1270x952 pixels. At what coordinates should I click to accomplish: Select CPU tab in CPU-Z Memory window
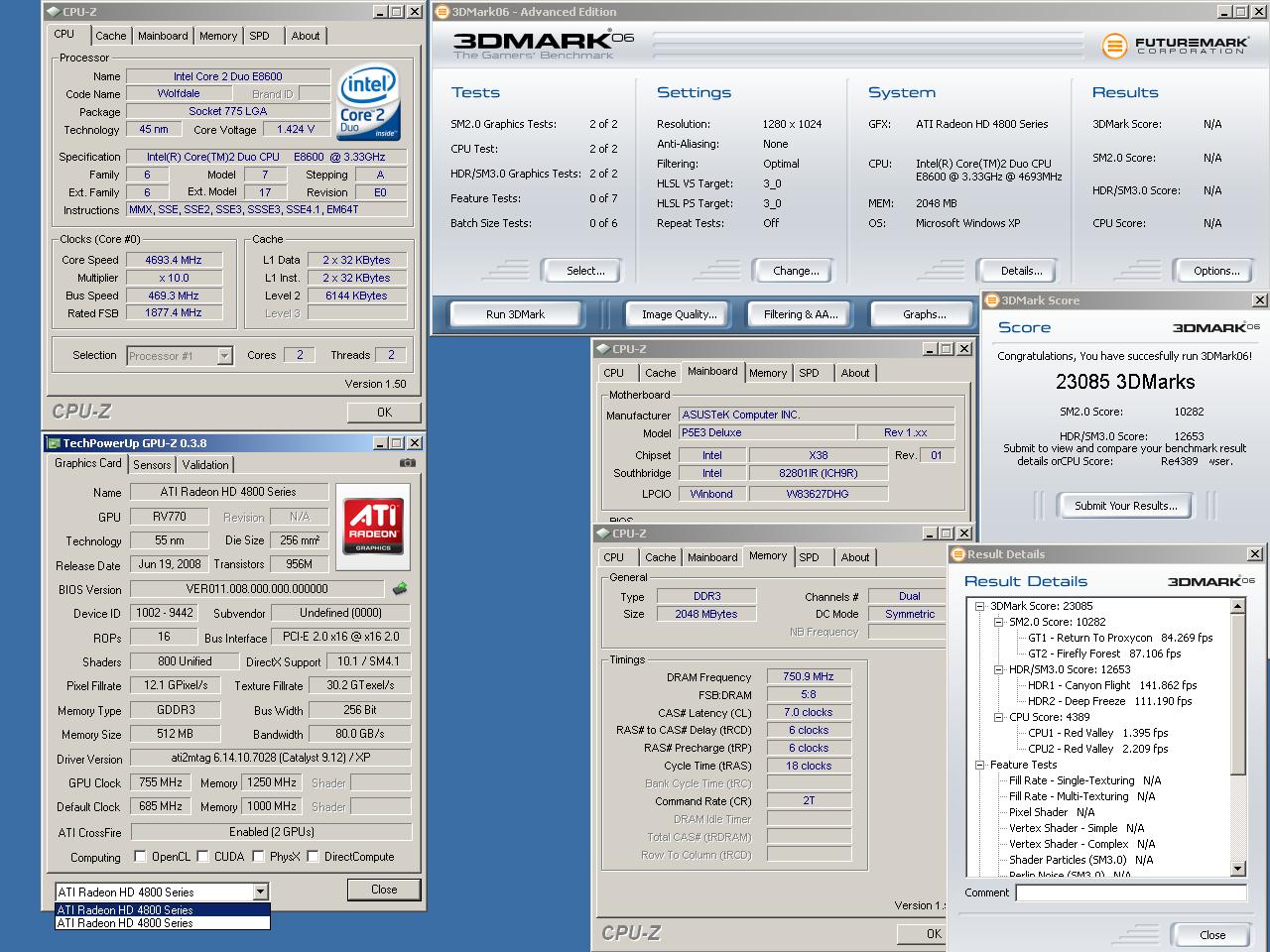[x=614, y=557]
